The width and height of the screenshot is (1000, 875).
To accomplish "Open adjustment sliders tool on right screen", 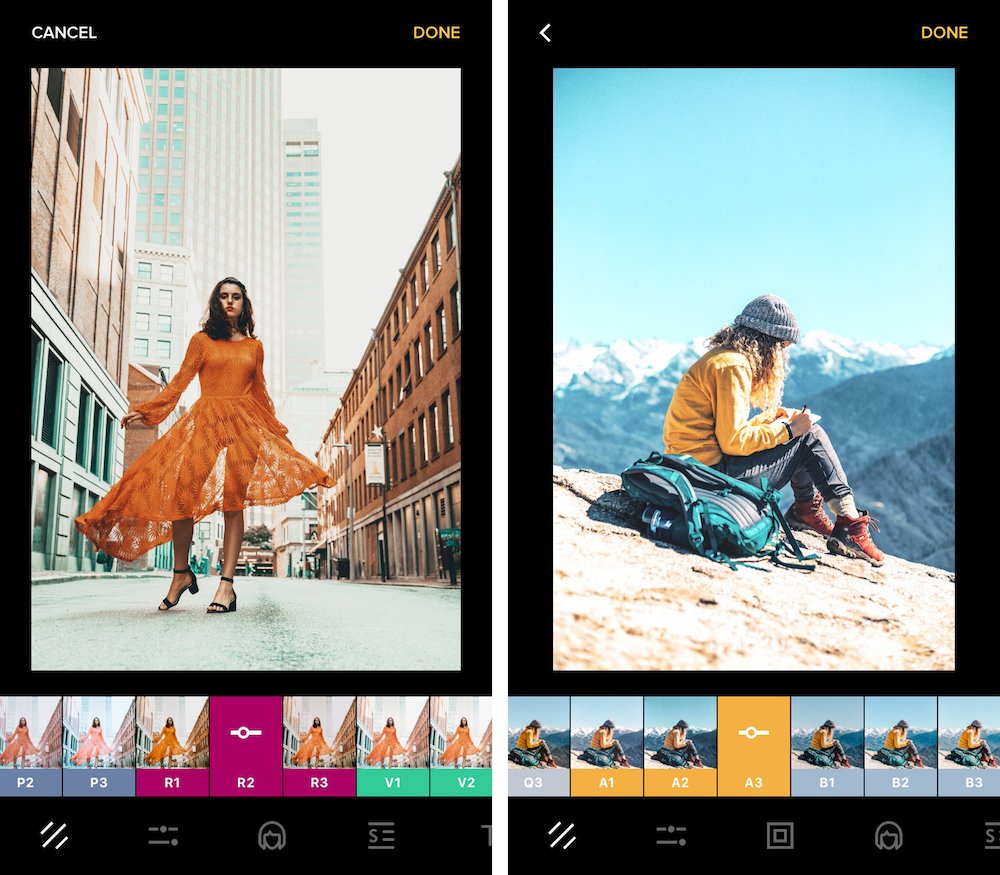I will [x=670, y=835].
